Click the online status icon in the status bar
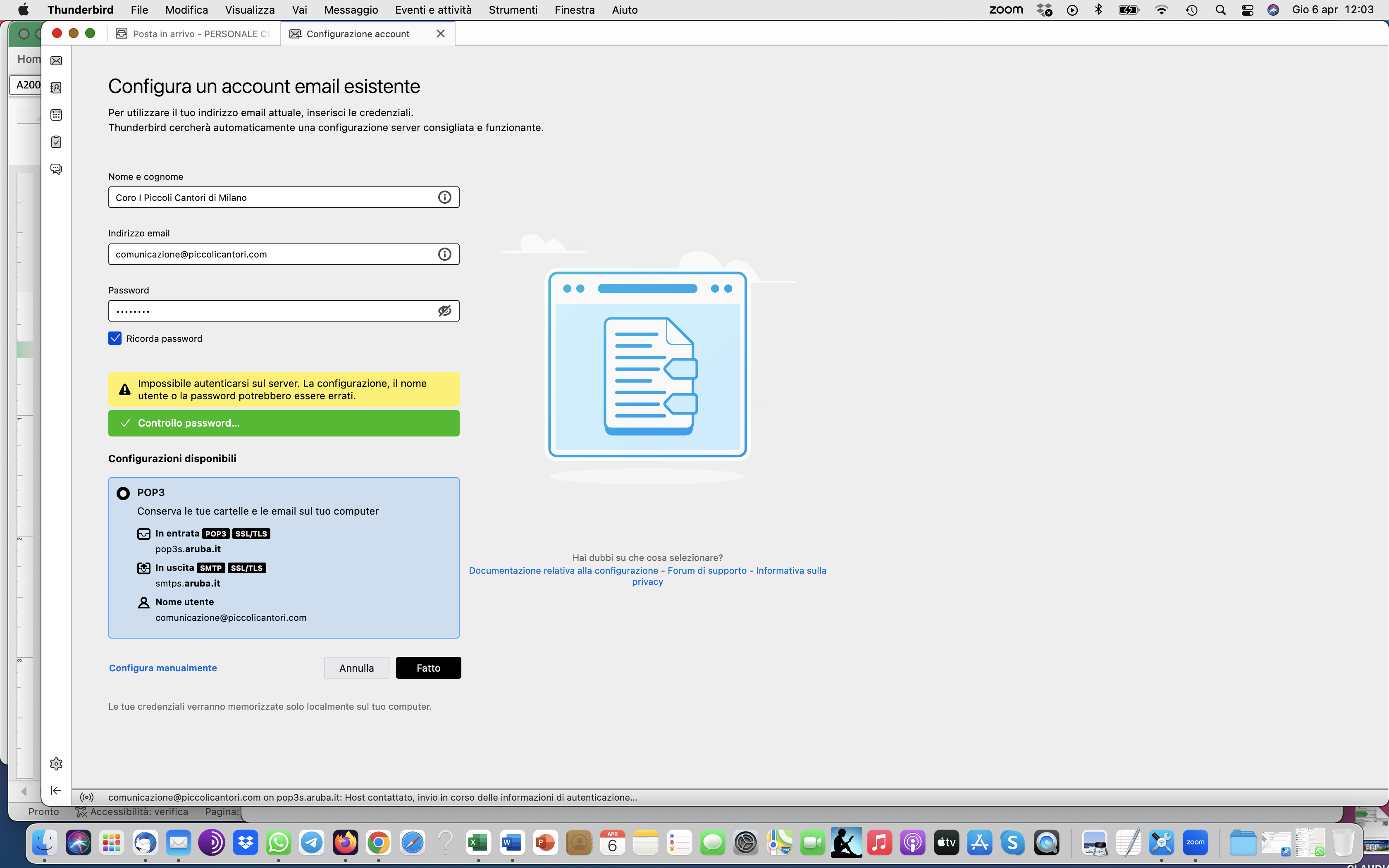This screenshot has width=1389, height=868. click(x=87, y=797)
